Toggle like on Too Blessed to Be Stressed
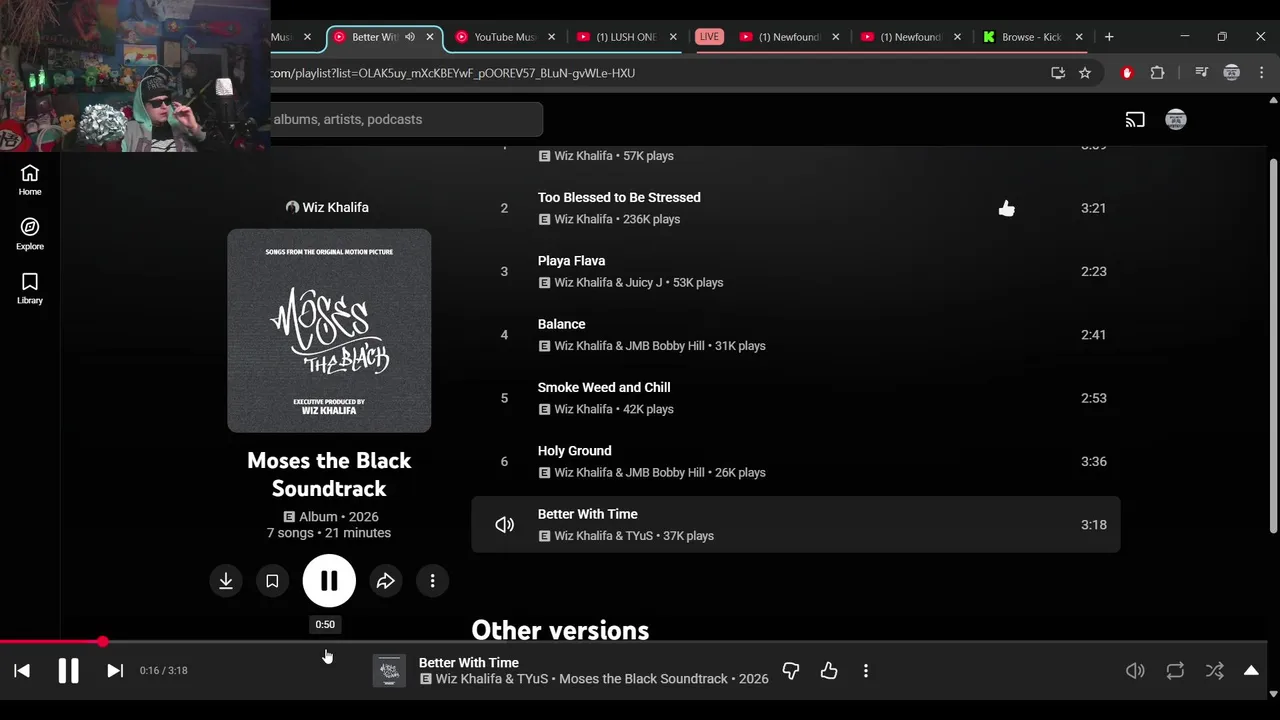The width and height of the screenshot is (1280, 720). coord(1006,208)
